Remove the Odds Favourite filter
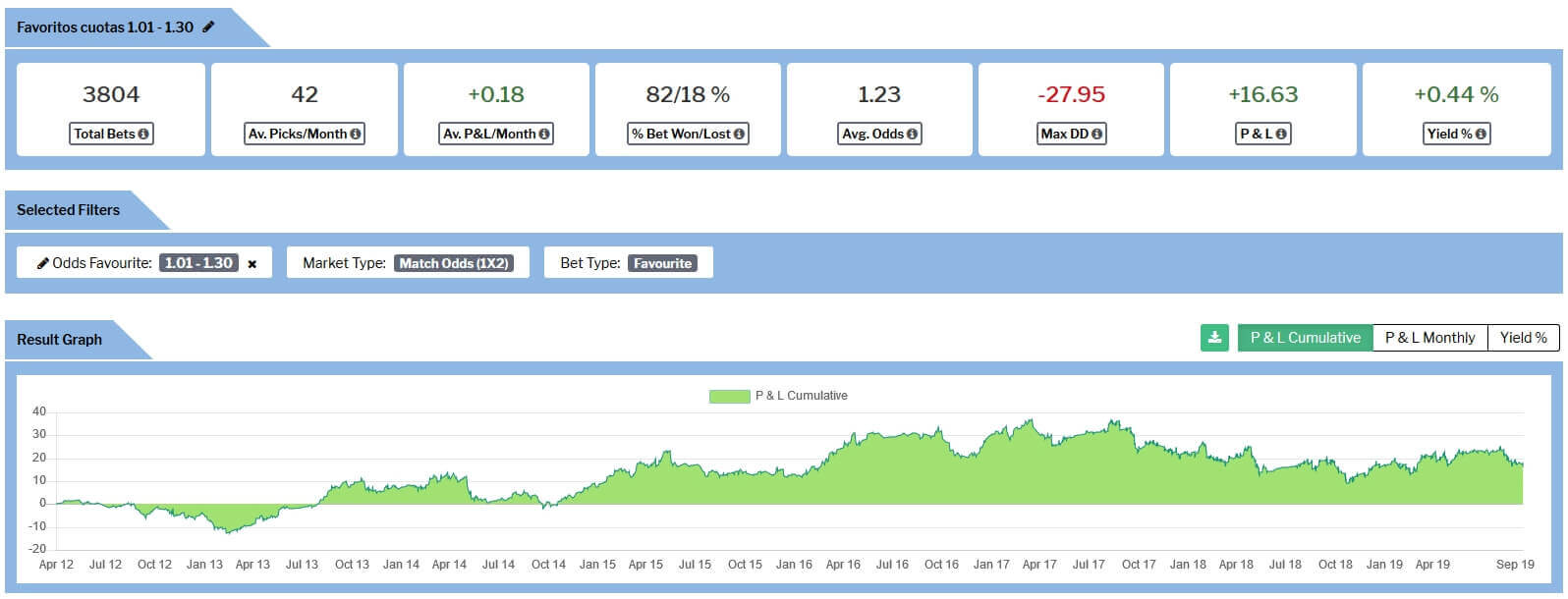This screenshot has width=1568, height=599. point(252,264)
